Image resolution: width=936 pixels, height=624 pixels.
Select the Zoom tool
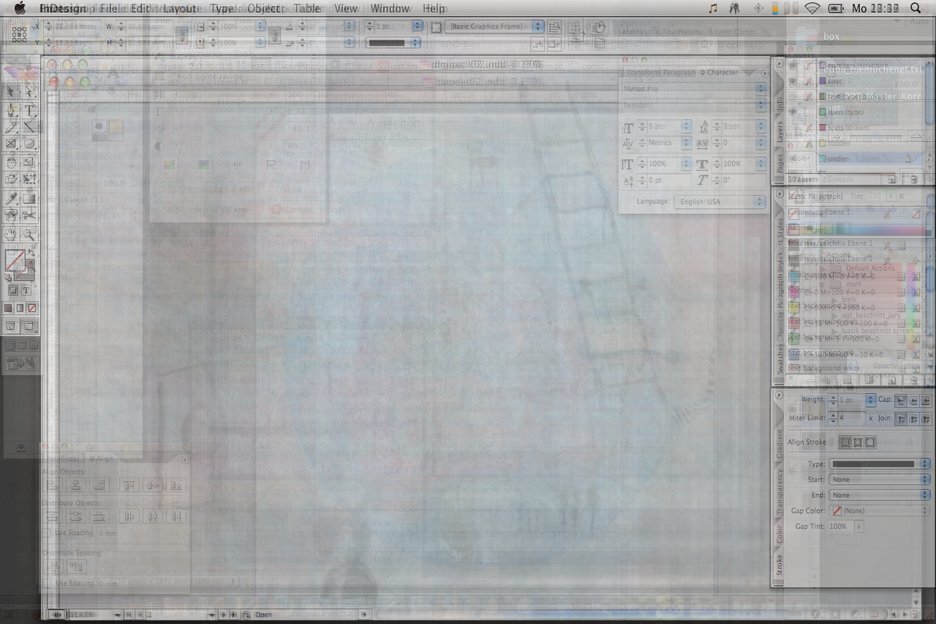click(29, 235)
